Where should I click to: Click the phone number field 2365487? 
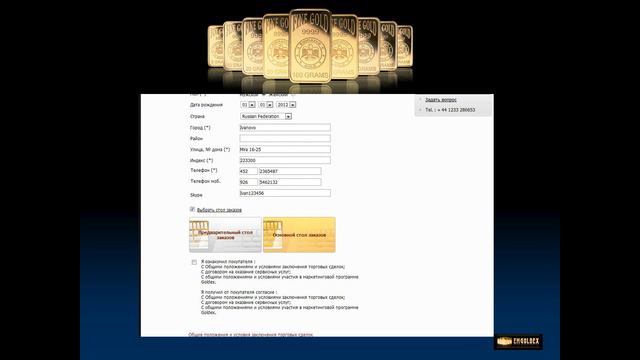[x=290, y=171]
